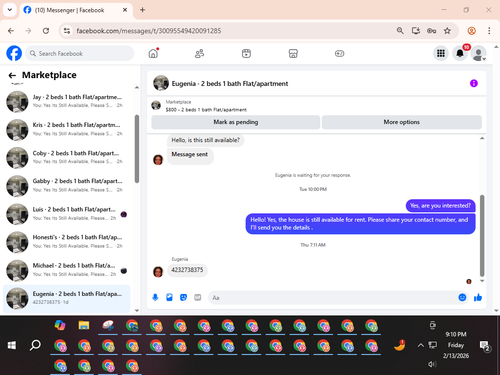
Task: Close the Messenger tab
Action: (125, 10)
